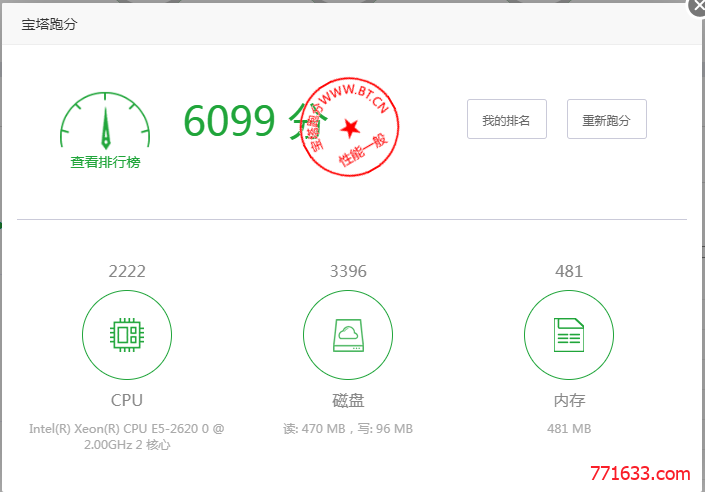
Task: Click the 我的排名 button
Action: pos(507,119)
